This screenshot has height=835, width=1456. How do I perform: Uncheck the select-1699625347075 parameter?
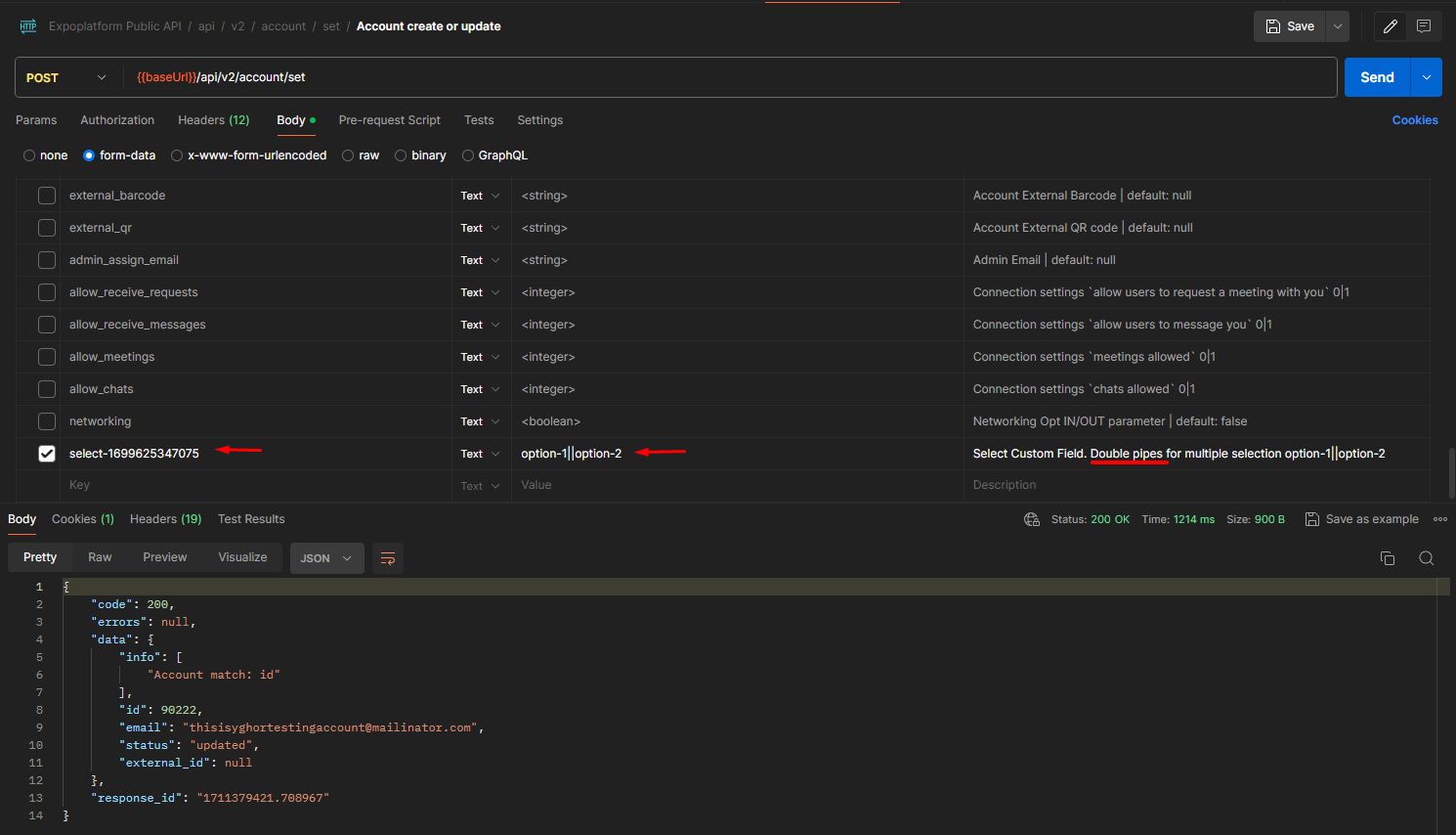[46, 453]
